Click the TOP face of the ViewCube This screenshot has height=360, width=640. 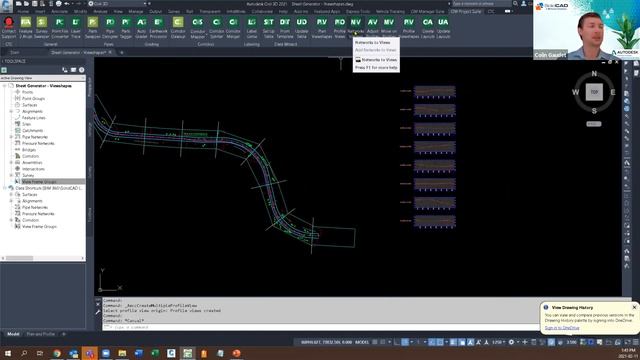pos(594,92)
